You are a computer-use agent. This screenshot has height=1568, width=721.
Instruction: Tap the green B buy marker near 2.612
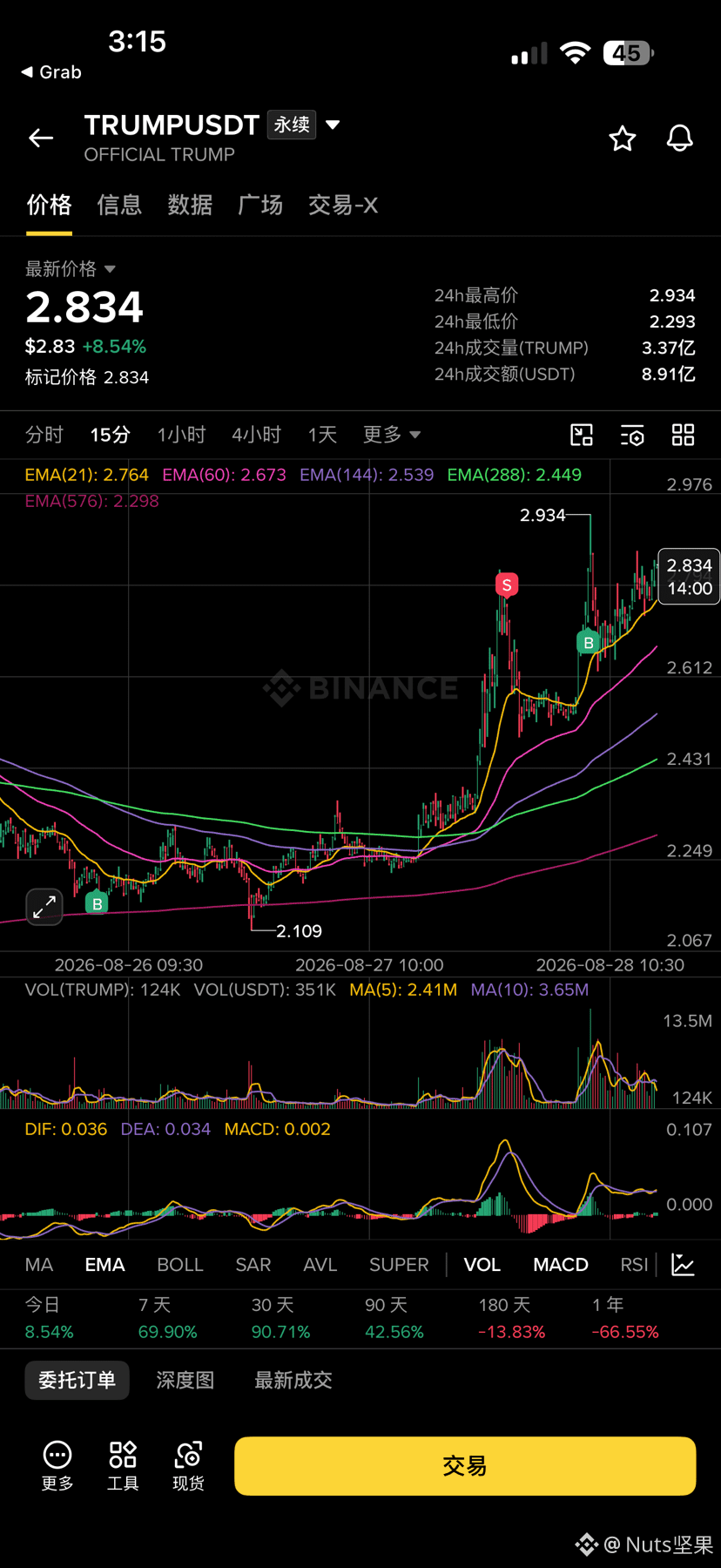pyautogui.click(x=589, y=642)
